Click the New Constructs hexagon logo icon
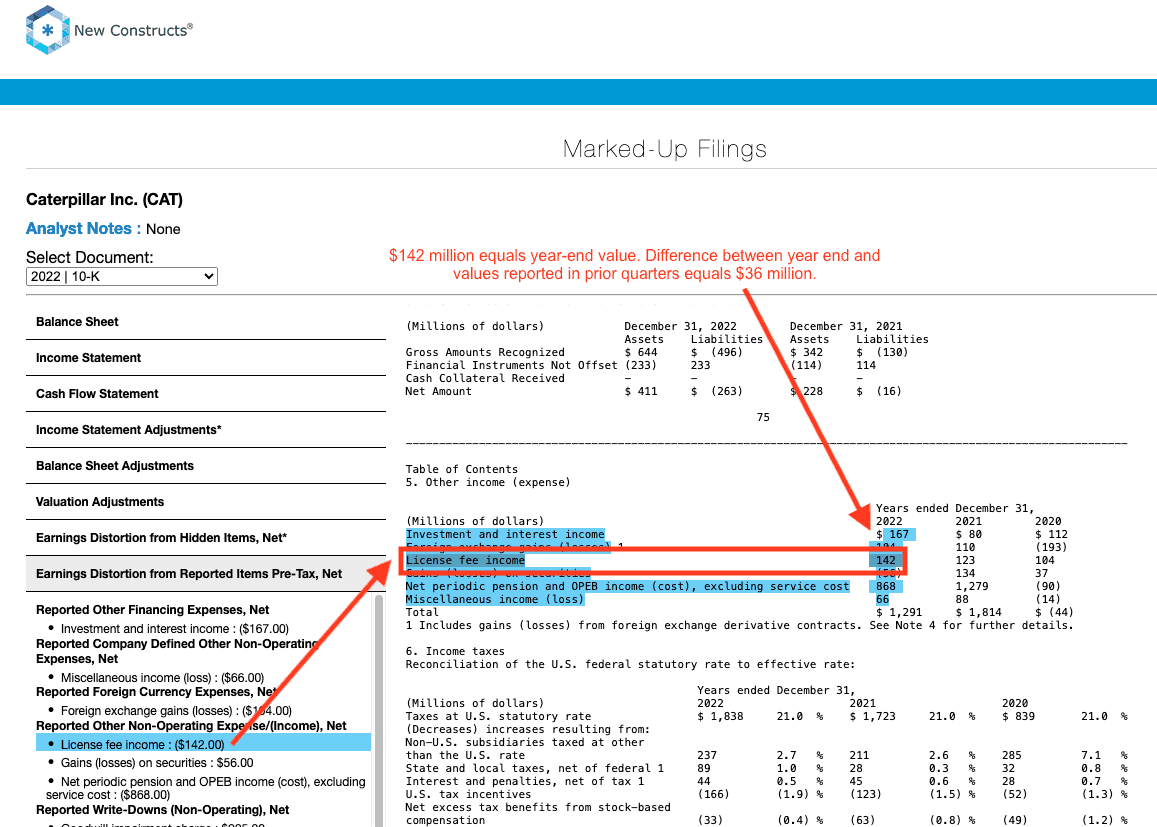The height and width of the screenshot is (827, 1157). pyautogui.click(x=47, y=30)
